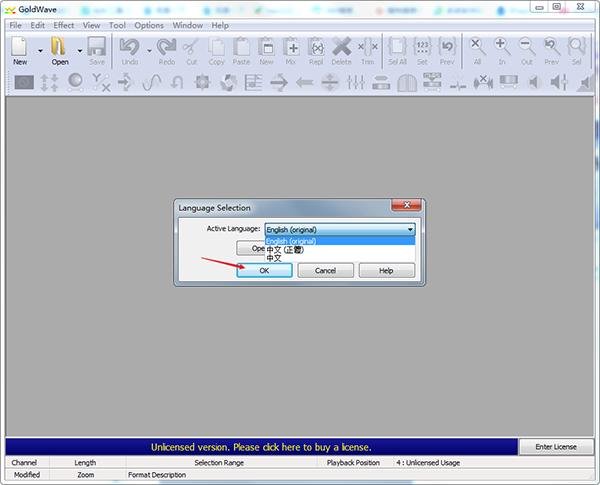The width and height of the screenshot is (600, 485).
Task: Click the gear-shaped effect icon
Action: (202, 82)
